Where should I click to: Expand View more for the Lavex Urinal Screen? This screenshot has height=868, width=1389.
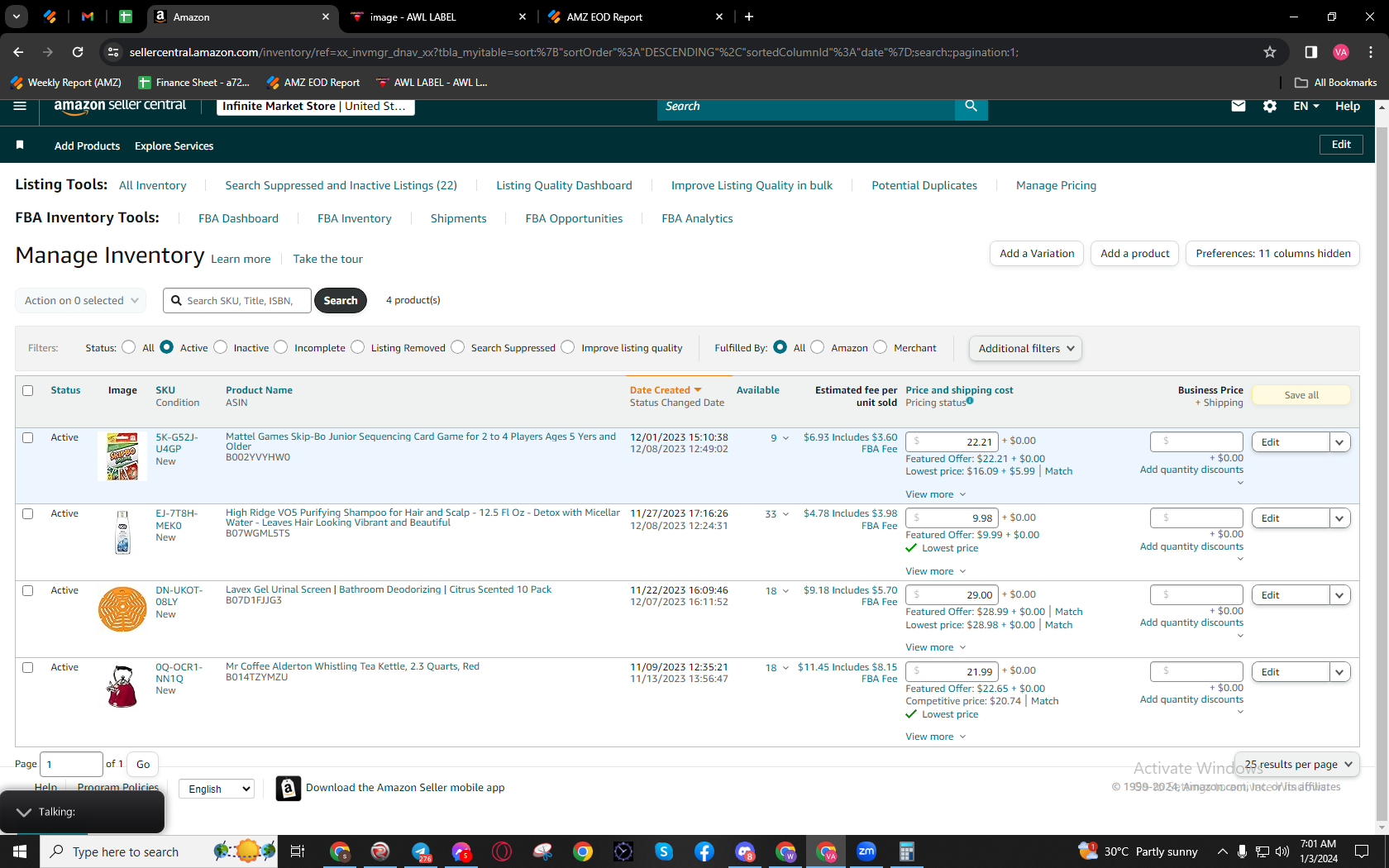[x=935, y=647]
